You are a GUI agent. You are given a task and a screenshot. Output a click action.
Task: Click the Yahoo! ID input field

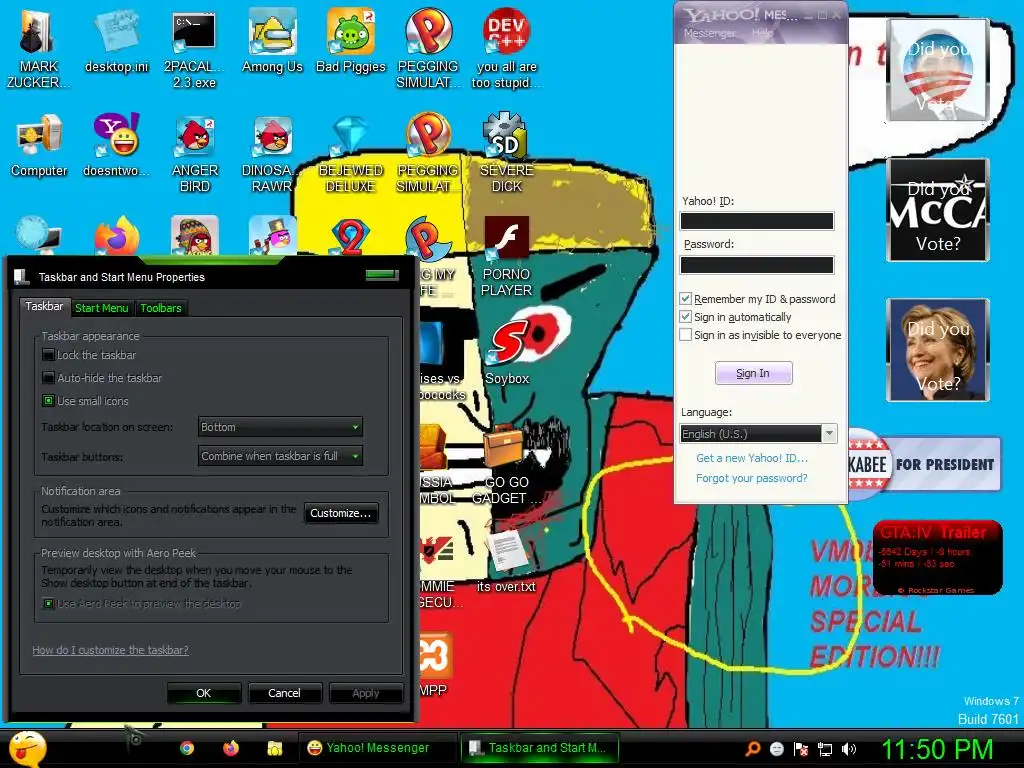[x=757, y=221]
